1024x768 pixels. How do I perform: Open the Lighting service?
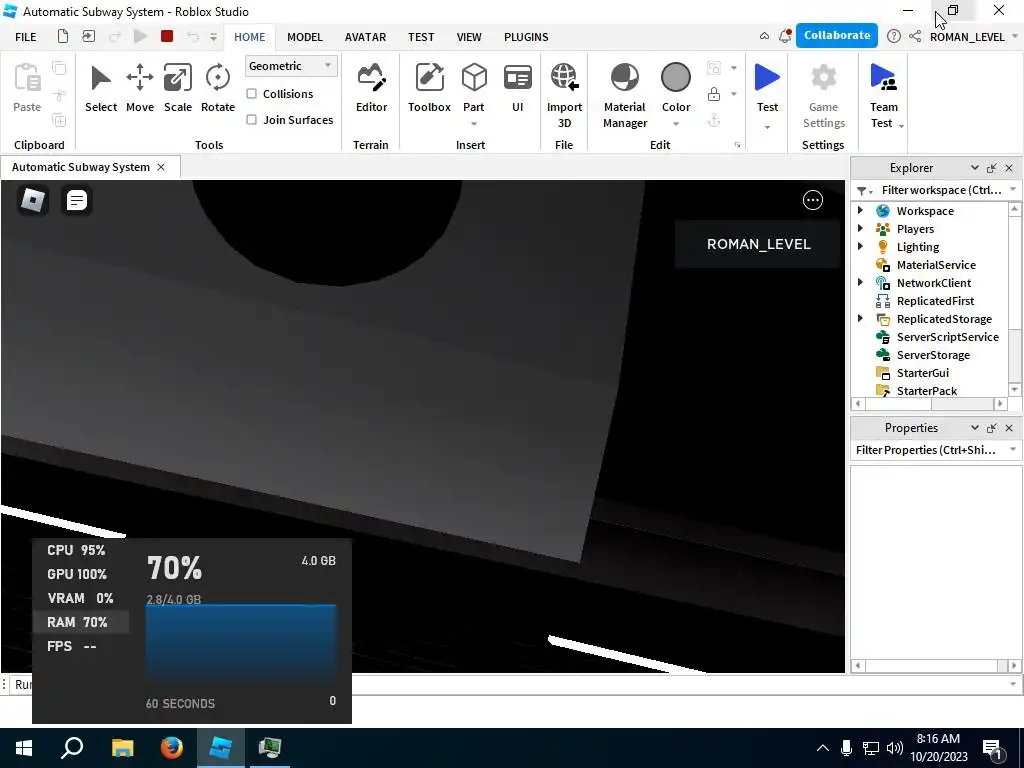[918, 247]
